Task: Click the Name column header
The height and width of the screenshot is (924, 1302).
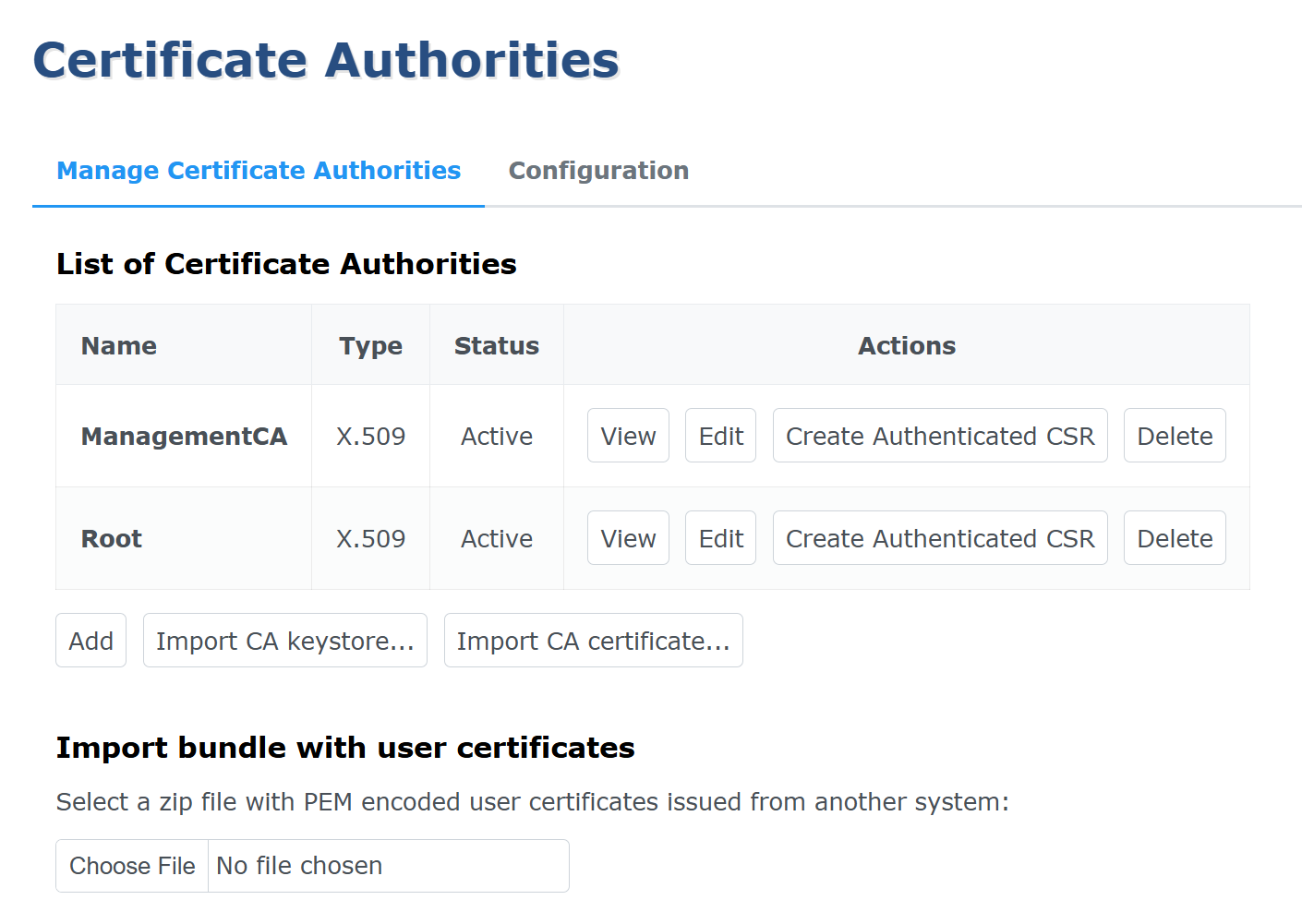Action: coord(118,344)
